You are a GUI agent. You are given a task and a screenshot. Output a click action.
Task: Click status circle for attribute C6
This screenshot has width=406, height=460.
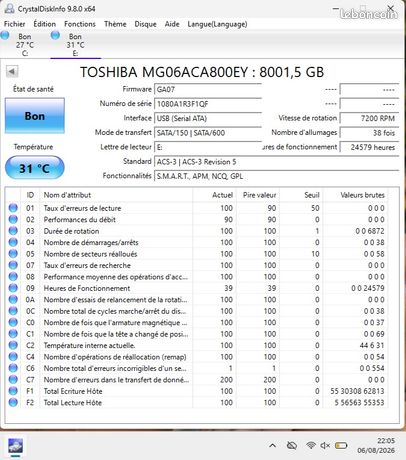coord(13,368)
